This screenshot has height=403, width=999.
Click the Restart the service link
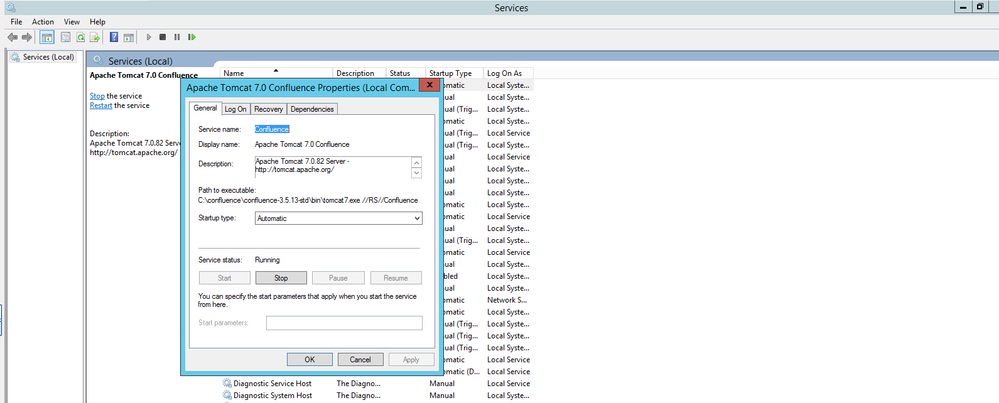pyautogui.click(x=101, y=105)
